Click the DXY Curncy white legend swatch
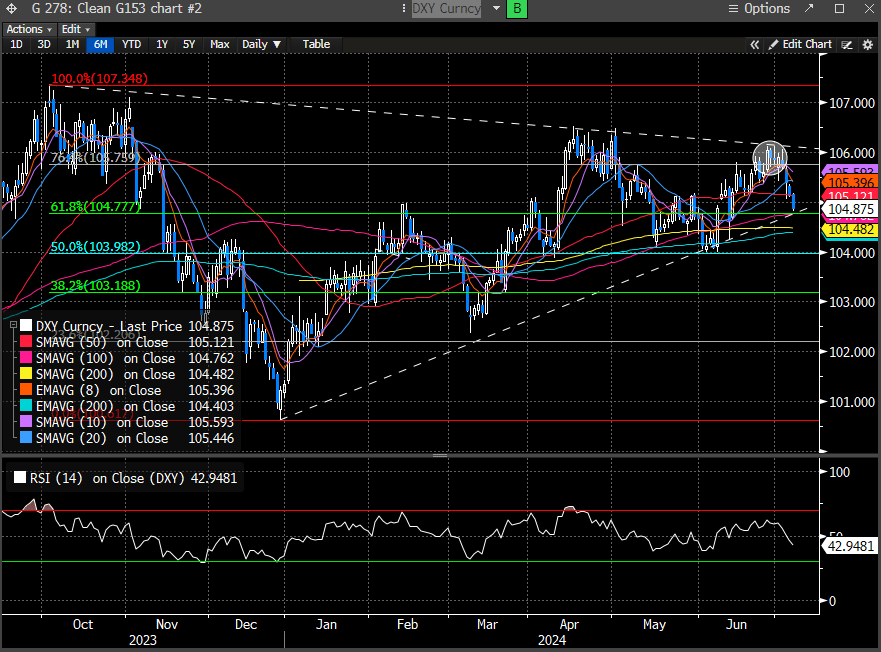This screenshot has height=652, width=881. [x=26, y=326]
